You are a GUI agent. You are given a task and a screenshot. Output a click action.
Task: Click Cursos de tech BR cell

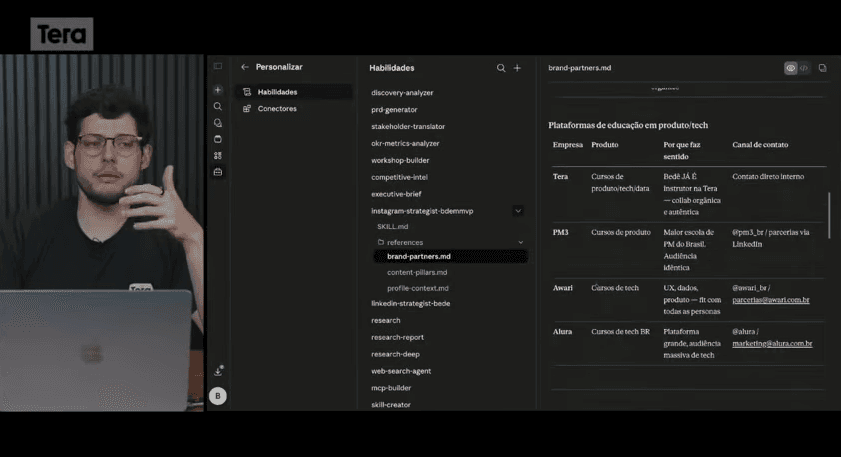tap(621, 331)
